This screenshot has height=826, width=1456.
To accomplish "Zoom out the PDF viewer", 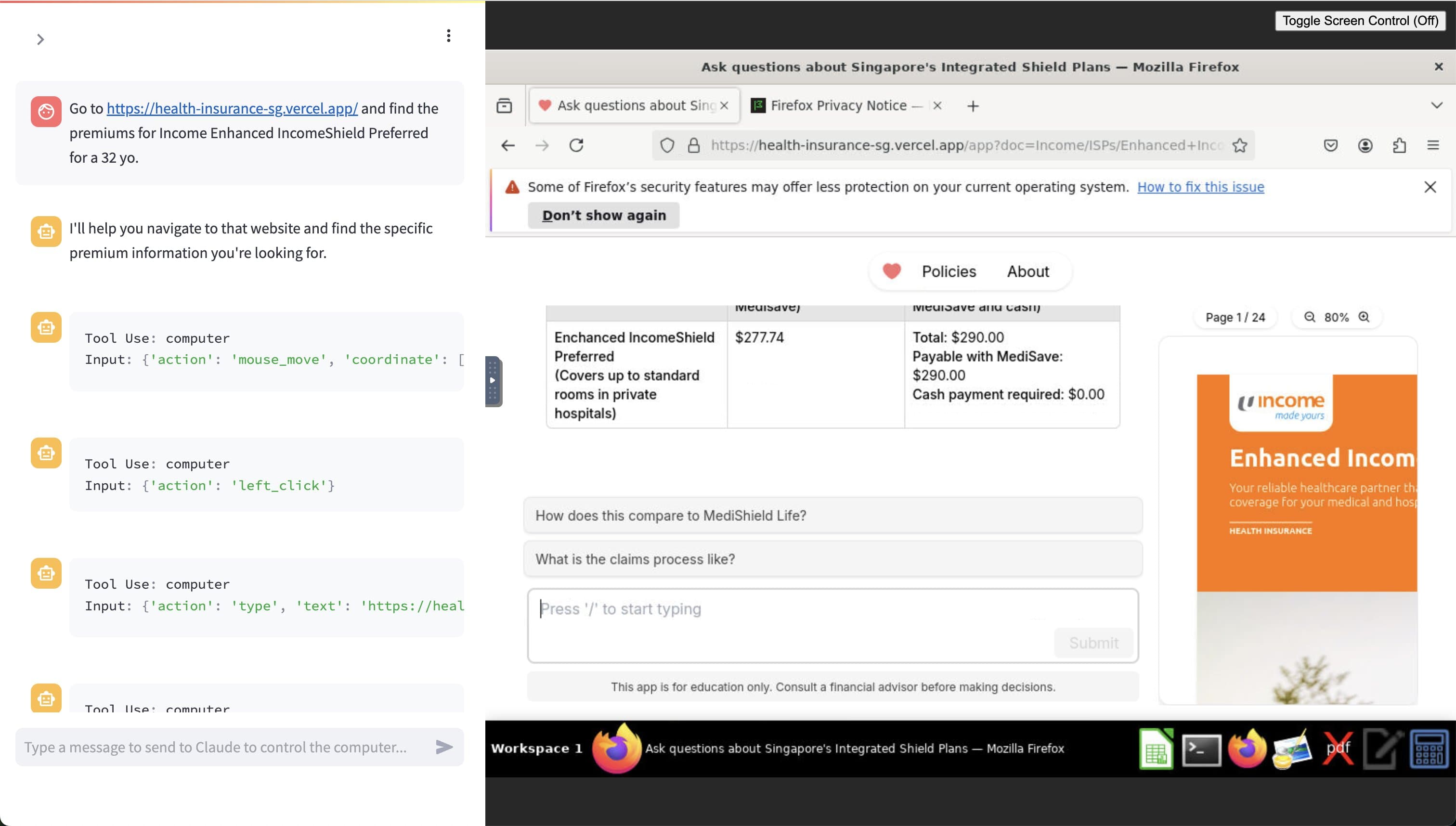I will tap(1310, 317).
